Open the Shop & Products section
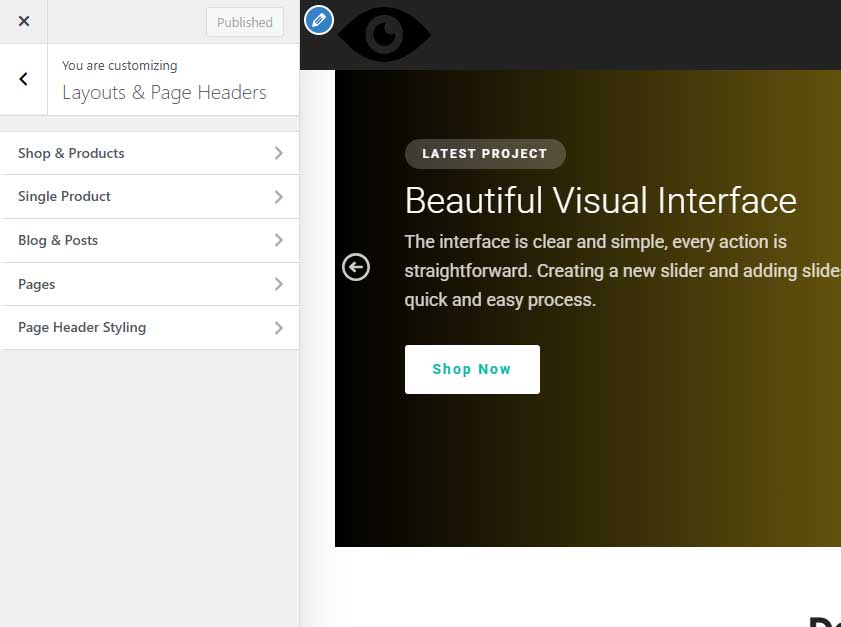Image resolution: width=841 pixels, height=627 pixels. click(x=71, y=153)
